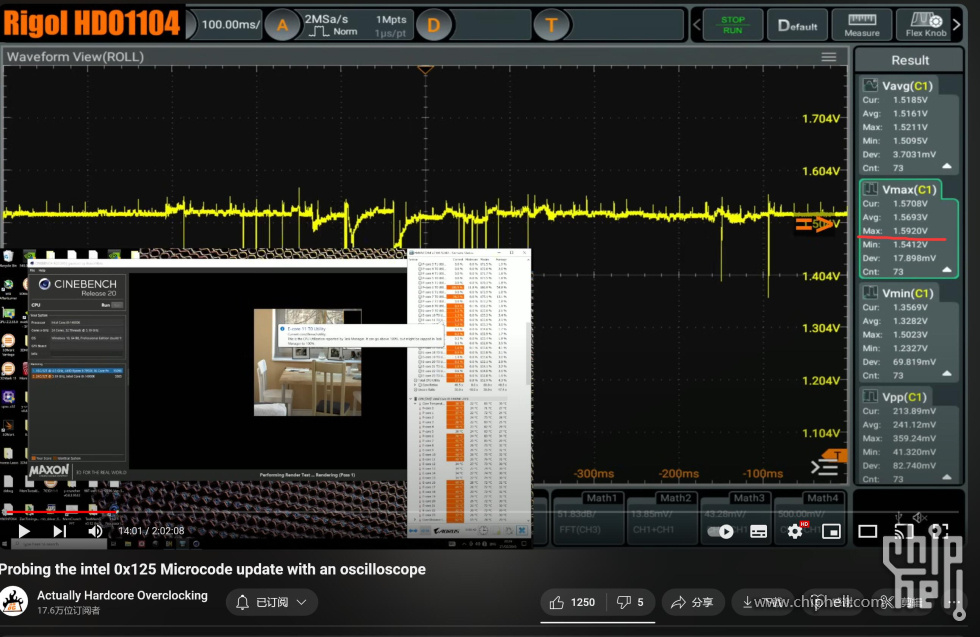The image size is (980, 637).
Task: Click the Cinebench render preview image
Action: 308,363
